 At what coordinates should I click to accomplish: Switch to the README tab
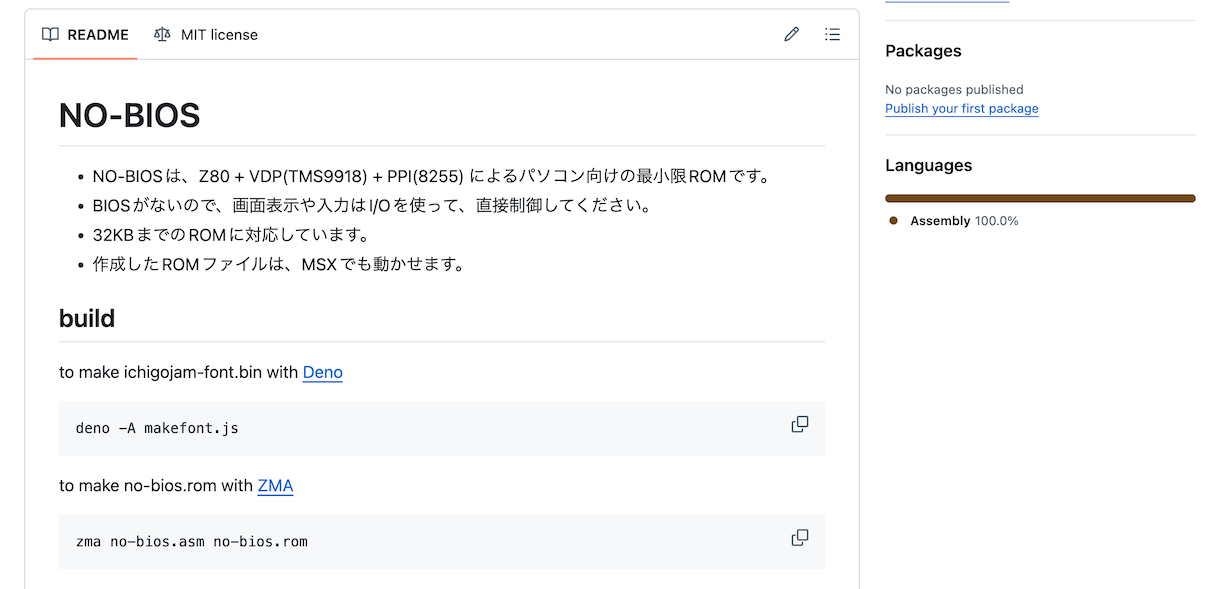[x=85, y=35]
